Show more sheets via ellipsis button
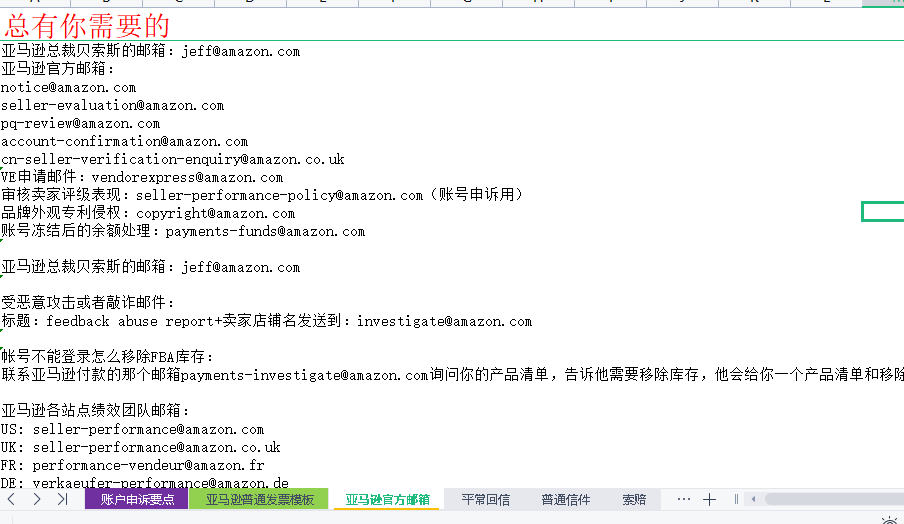Image resolution: width=904 pixels, height=524 pixels. coord(684,499)
